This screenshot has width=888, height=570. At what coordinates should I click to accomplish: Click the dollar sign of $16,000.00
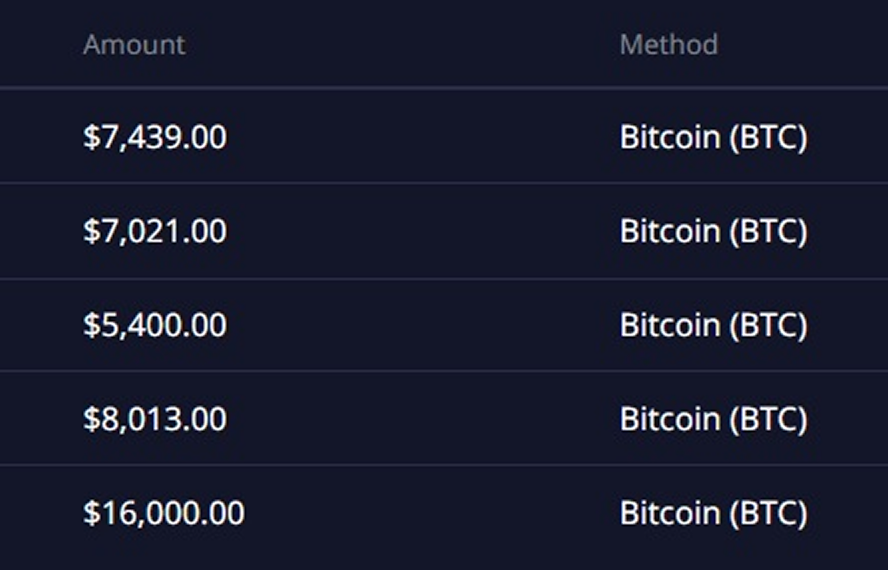click(x=90, y=513)
